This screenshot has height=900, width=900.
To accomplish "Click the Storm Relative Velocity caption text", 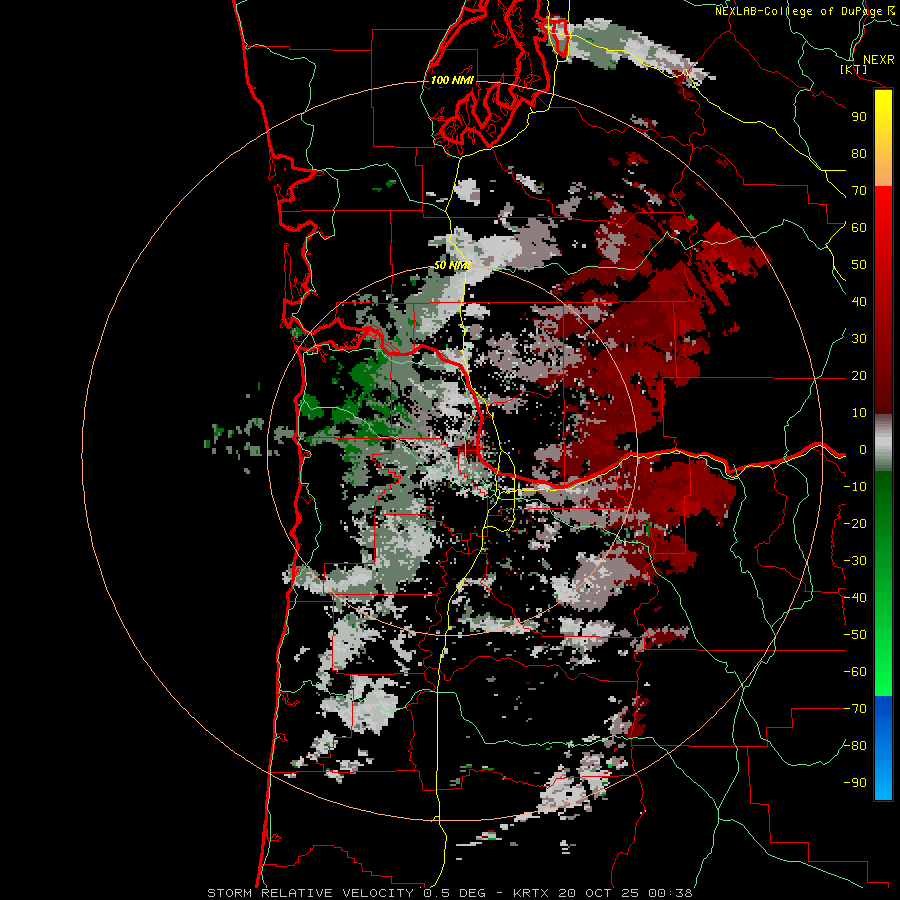I will [449, 893].
